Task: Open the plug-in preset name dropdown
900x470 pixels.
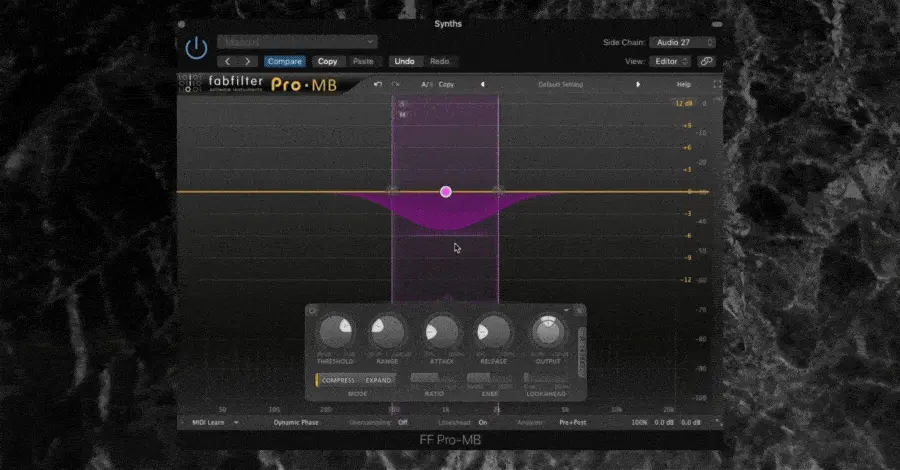Action: pos(297,42)
